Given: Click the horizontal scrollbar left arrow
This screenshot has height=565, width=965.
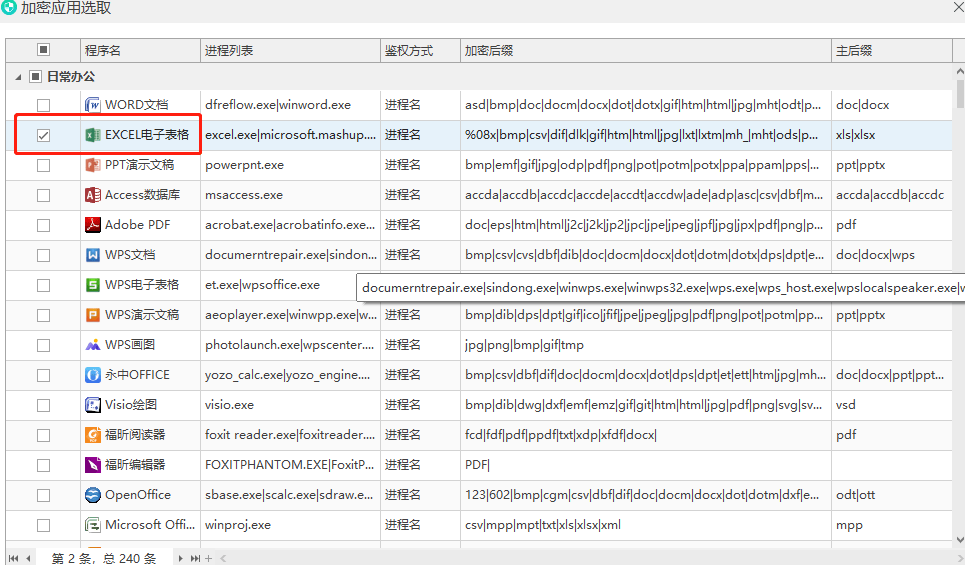Looking at the screenshot, I should click(x=223, y=558).
